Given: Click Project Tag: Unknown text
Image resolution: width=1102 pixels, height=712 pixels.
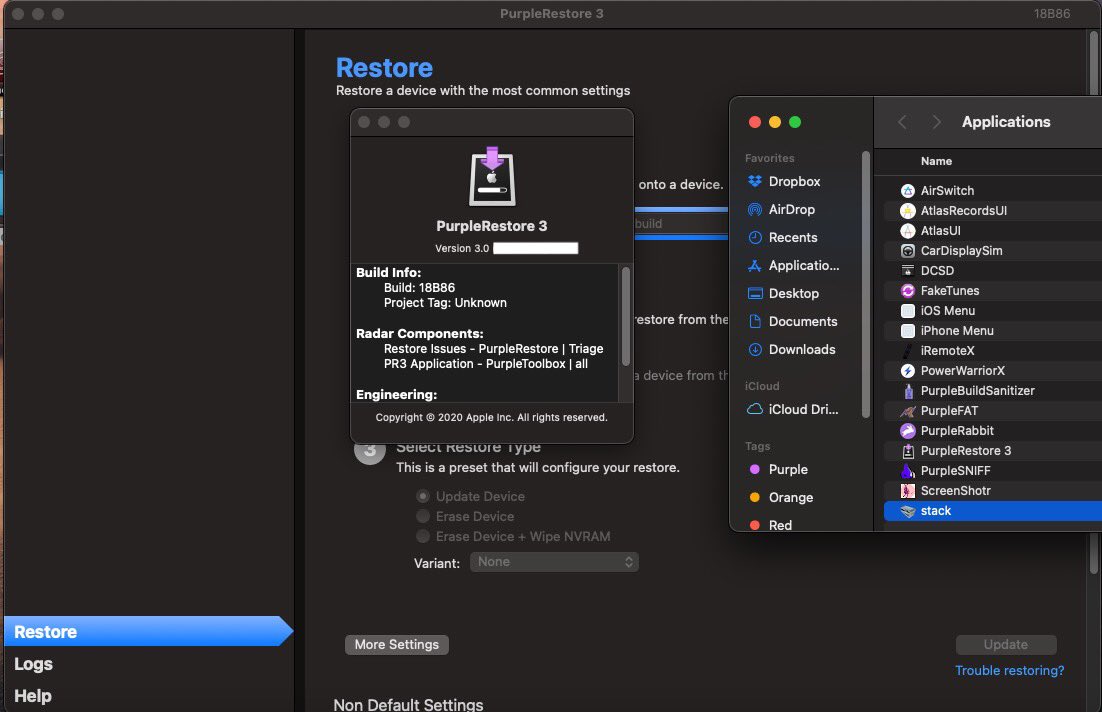Looking at the screenshot, I should [x=445, y=303].
